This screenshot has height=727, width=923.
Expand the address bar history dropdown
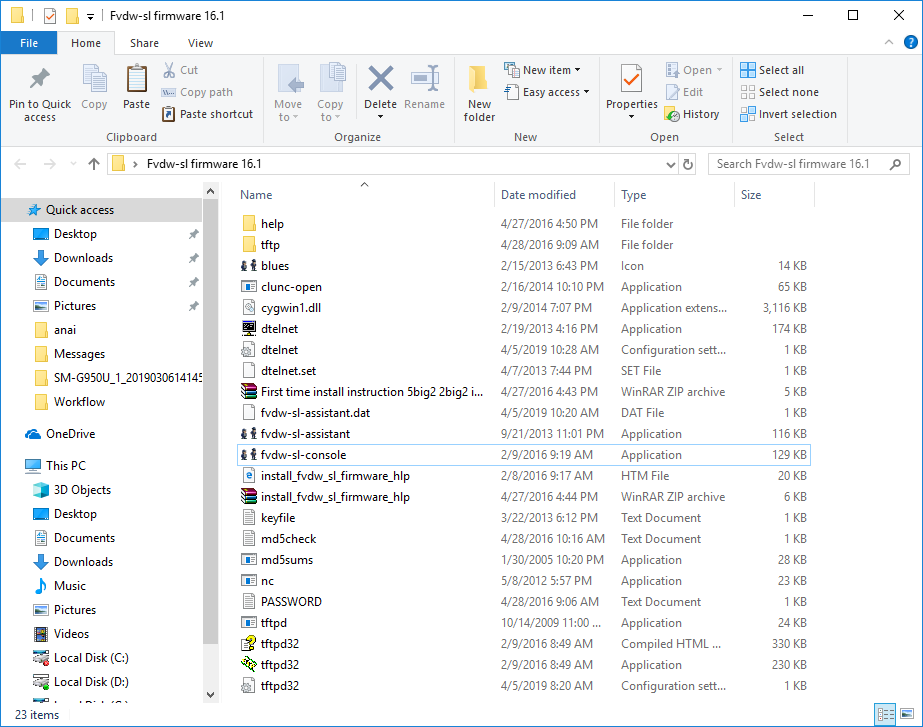(670, 164)
